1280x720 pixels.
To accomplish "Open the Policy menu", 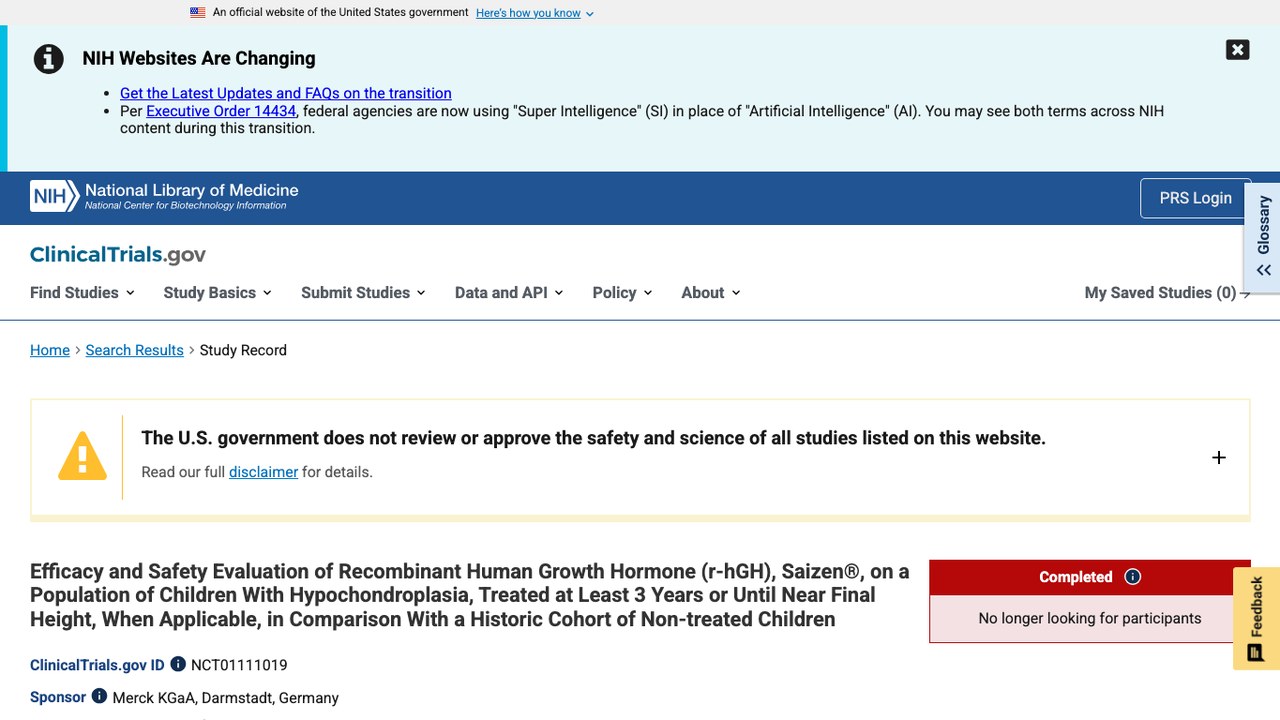I will [622, 293].
